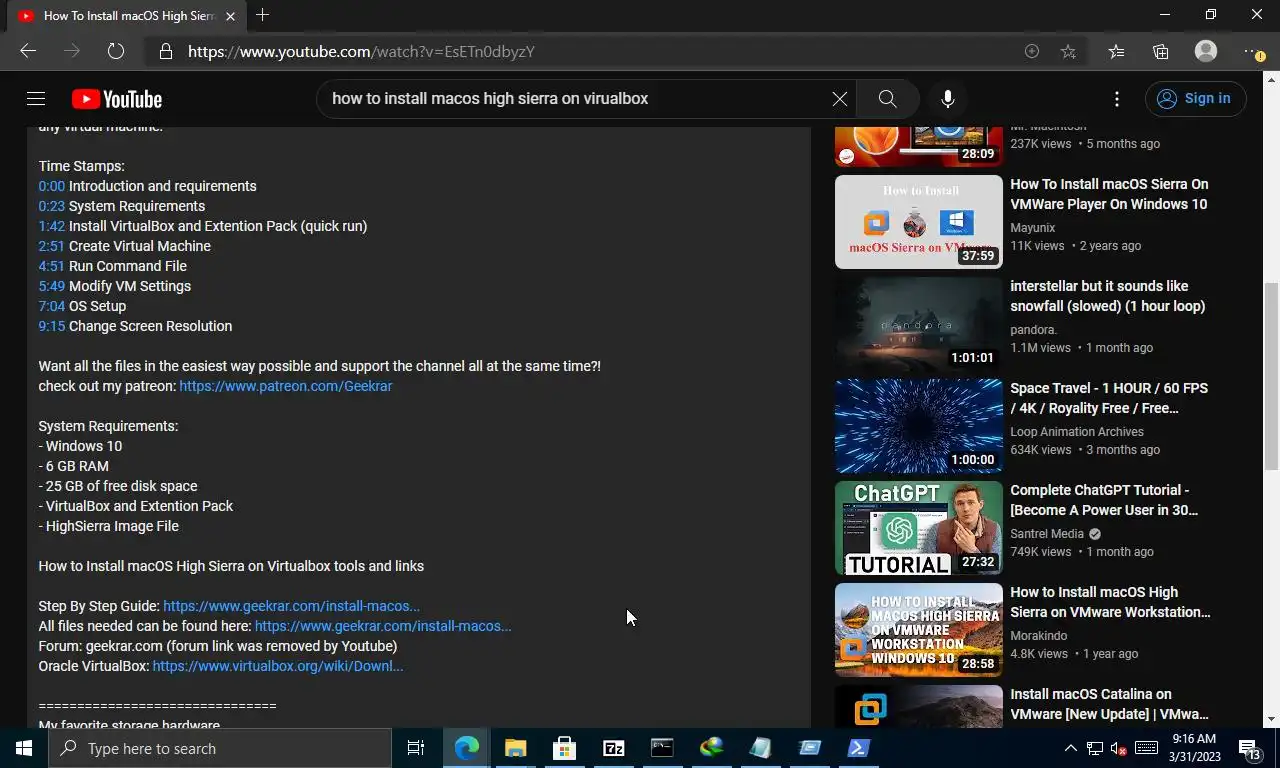Open the 28:09 video thumbnail

point(919,146)
